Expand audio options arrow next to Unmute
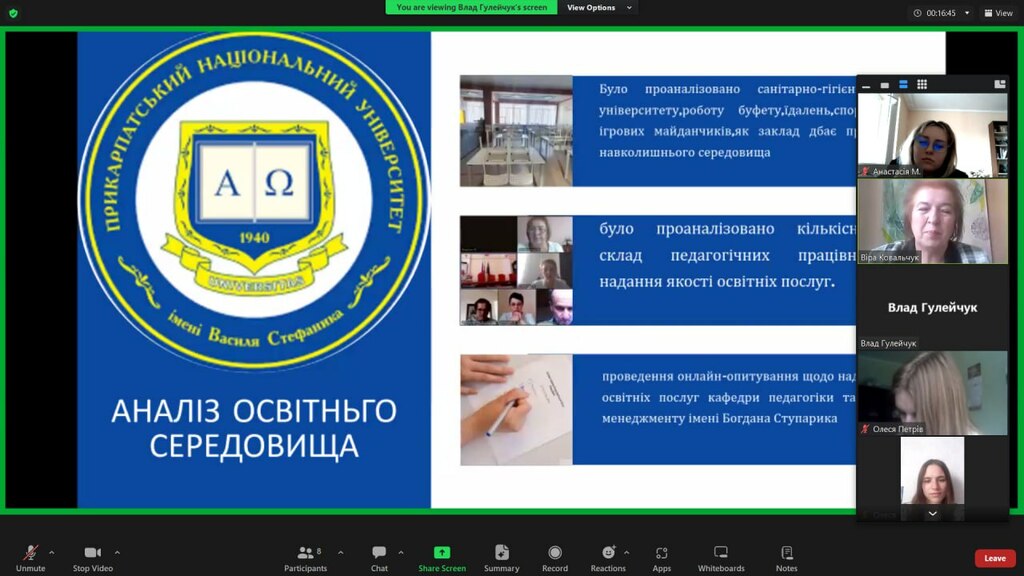The width and height of the screenshot is (1024, 576). pos(52,552)
